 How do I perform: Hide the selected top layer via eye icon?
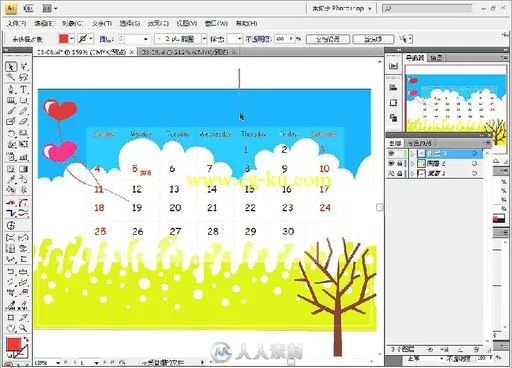(x=391, y=153)
